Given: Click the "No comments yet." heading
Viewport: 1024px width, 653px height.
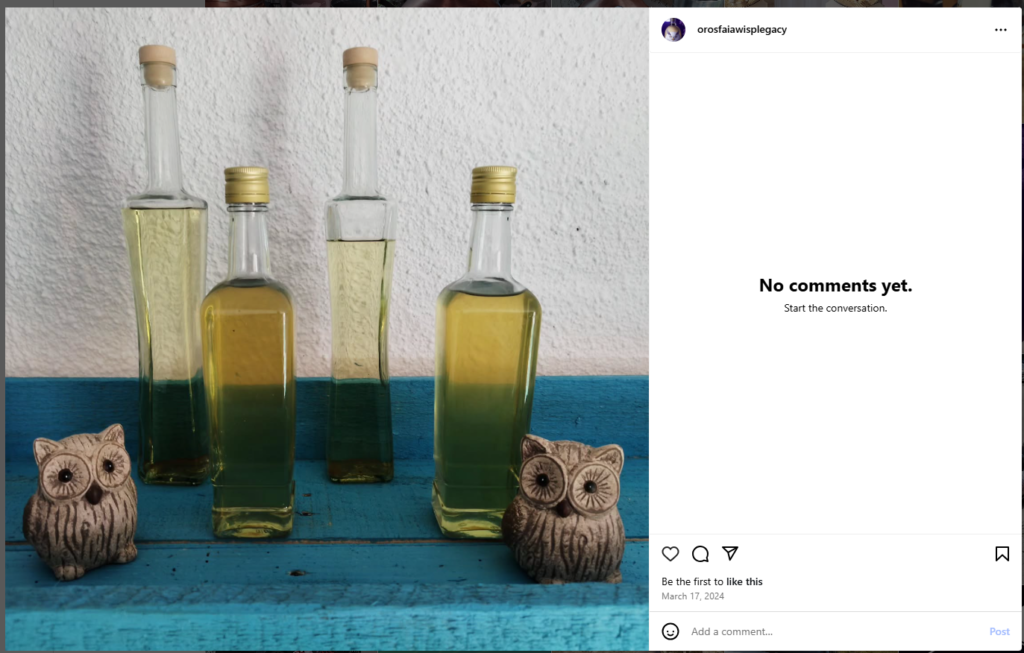Looking at the screenshot, I should pos(835,286).
